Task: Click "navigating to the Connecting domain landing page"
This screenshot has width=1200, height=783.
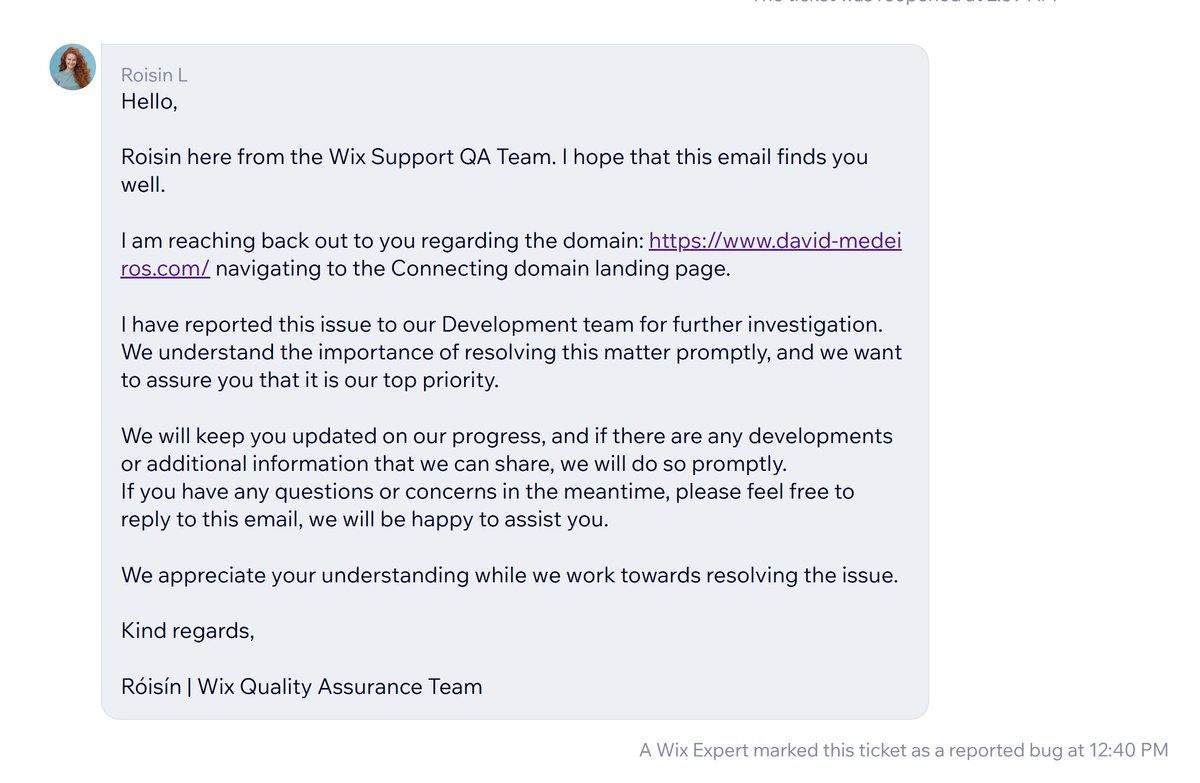Action: (473, 269)
